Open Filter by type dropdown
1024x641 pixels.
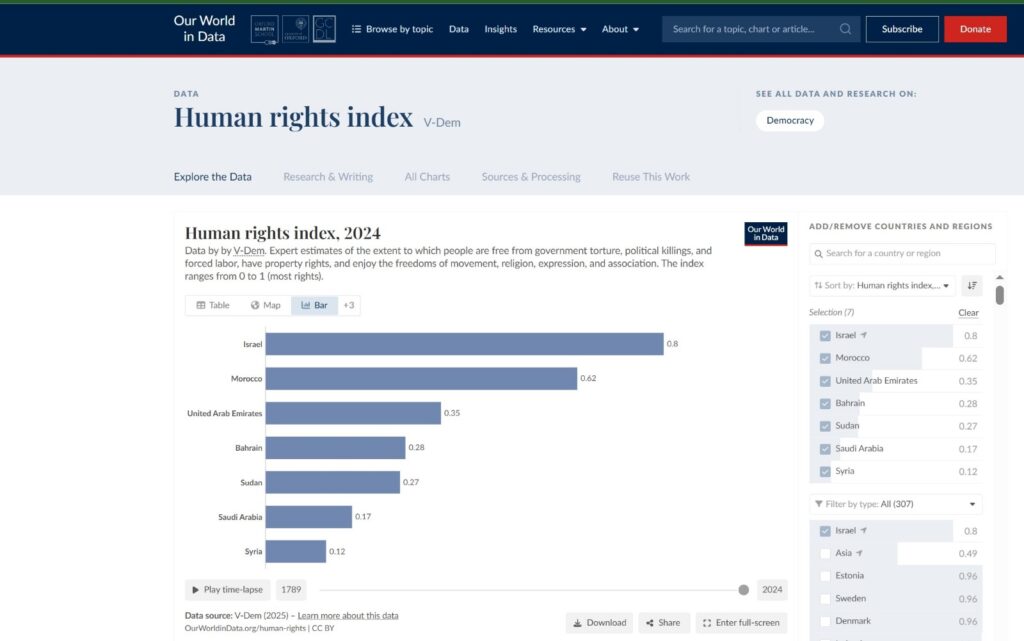tap(895, 504)
